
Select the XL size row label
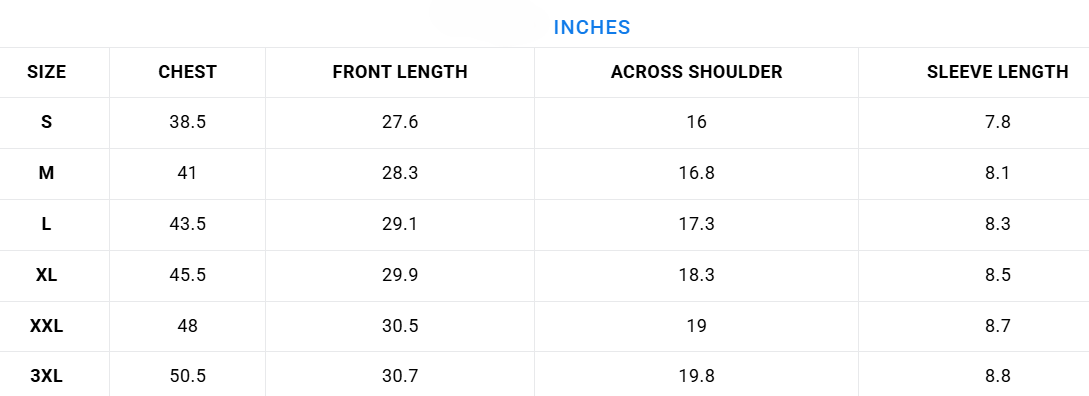(47, 274)
